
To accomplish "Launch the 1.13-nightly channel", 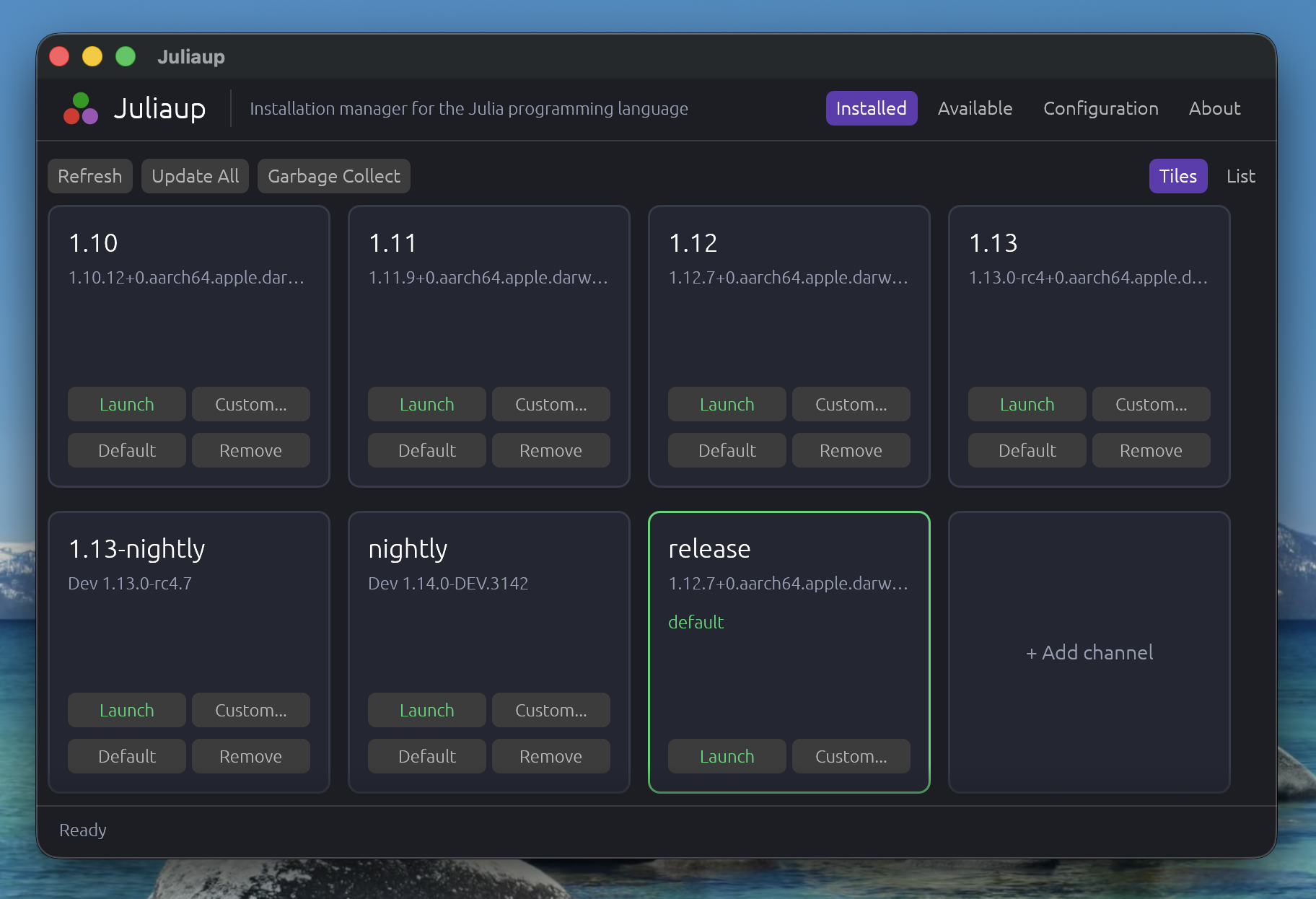I will point(127,710).
